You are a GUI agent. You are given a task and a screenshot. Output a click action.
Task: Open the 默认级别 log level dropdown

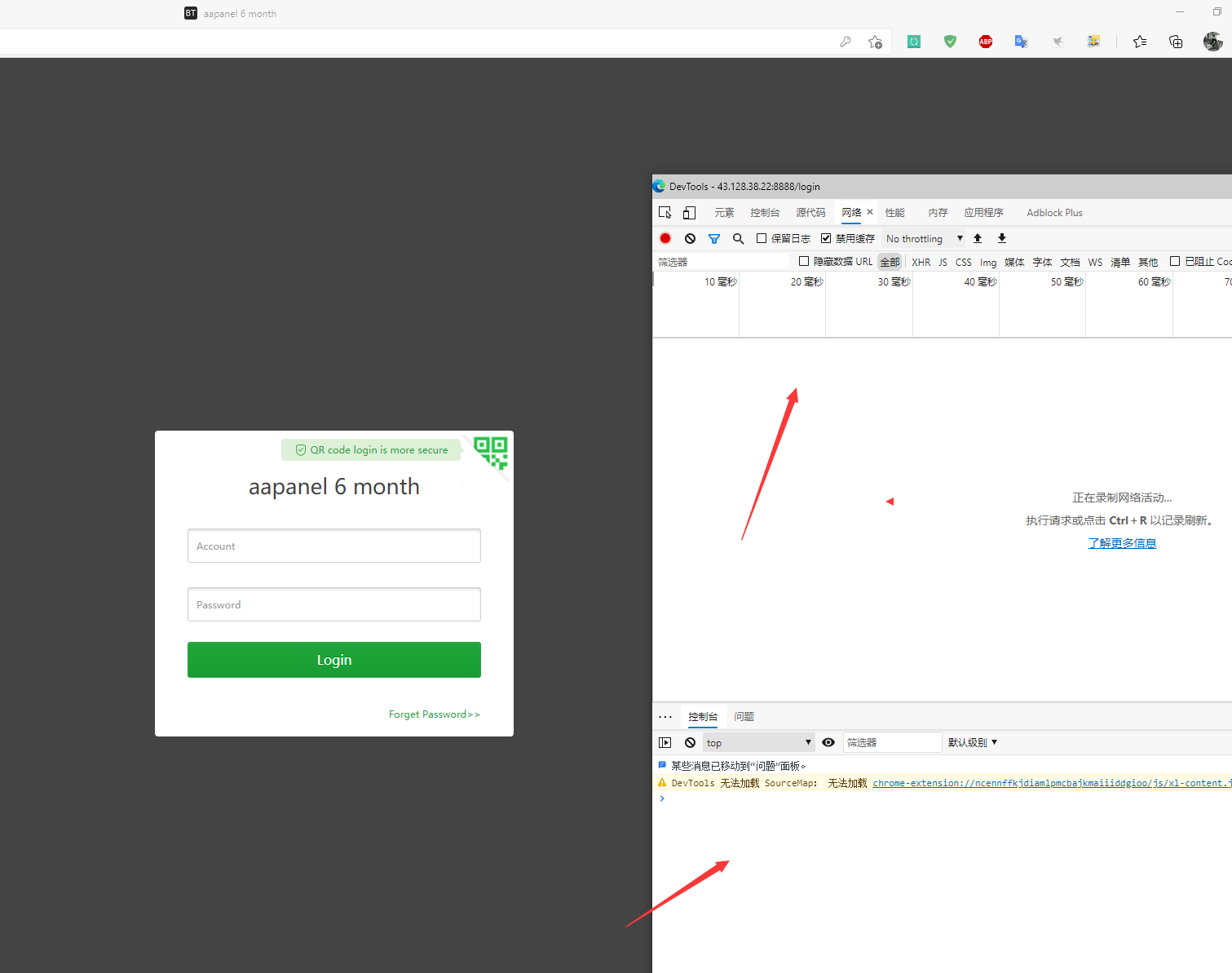coord(973,742)
